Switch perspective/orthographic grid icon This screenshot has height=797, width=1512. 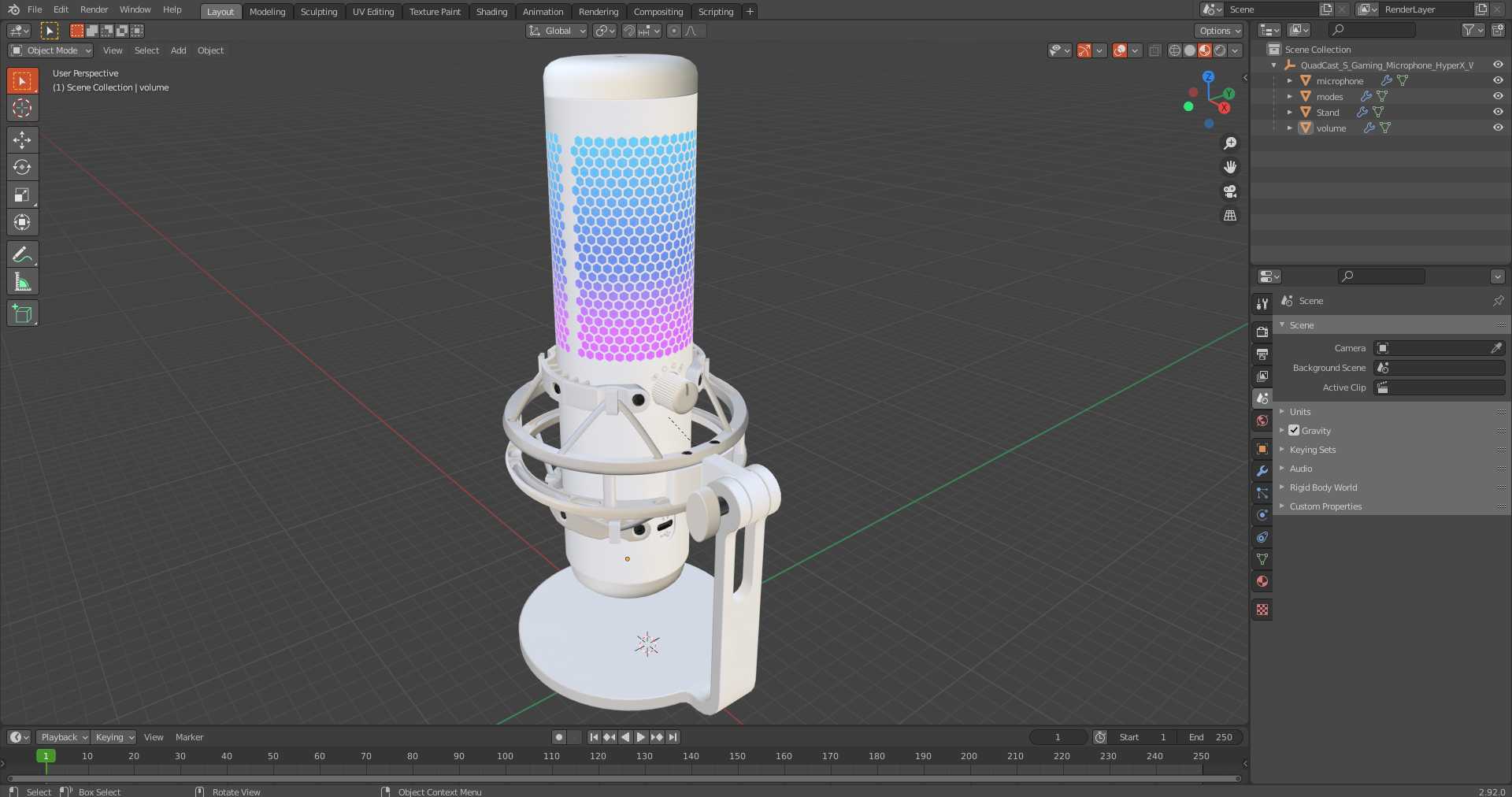[1229, 215]
